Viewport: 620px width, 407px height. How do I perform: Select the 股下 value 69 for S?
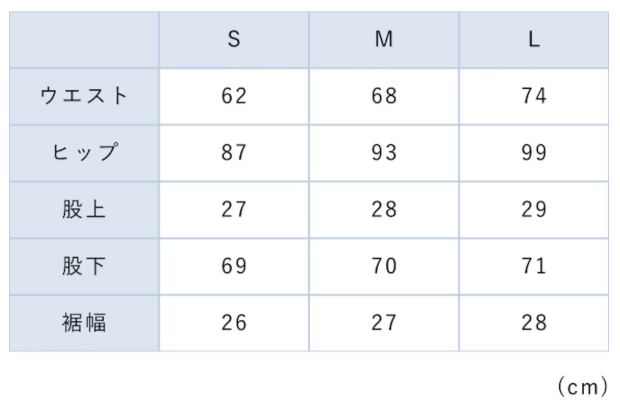pos(234,266)
